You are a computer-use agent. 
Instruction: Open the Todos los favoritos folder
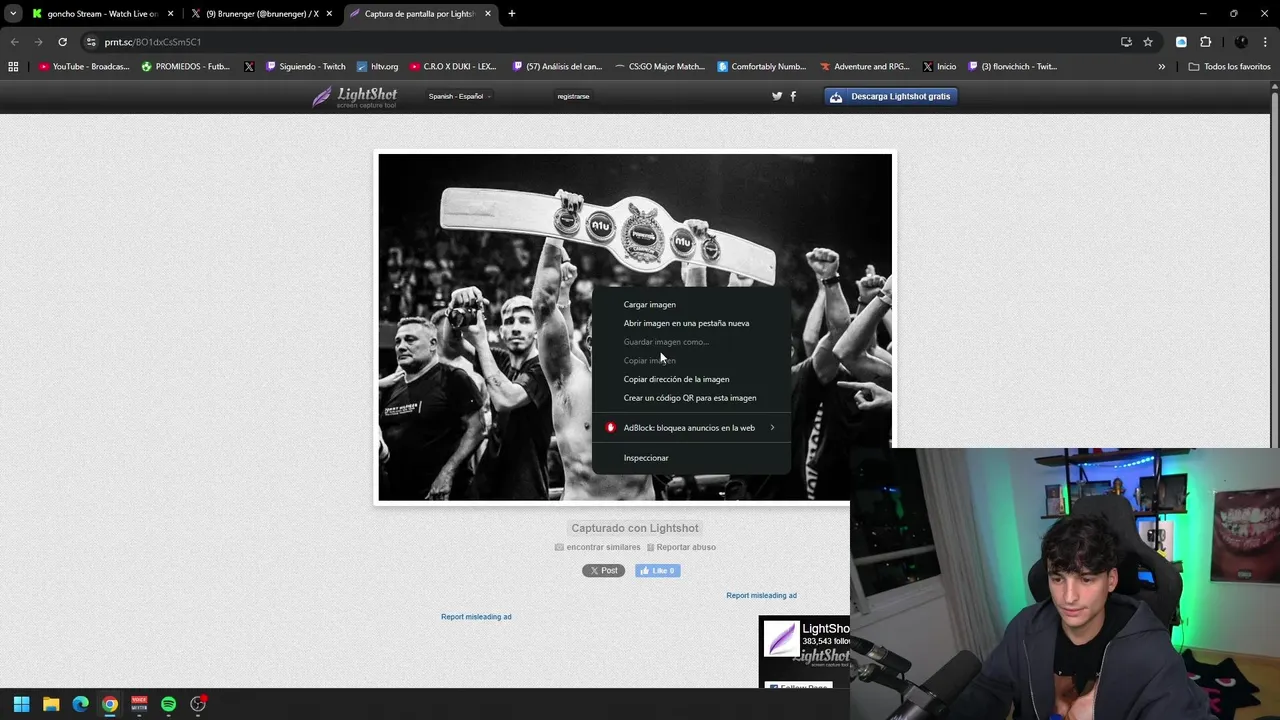1229,67
